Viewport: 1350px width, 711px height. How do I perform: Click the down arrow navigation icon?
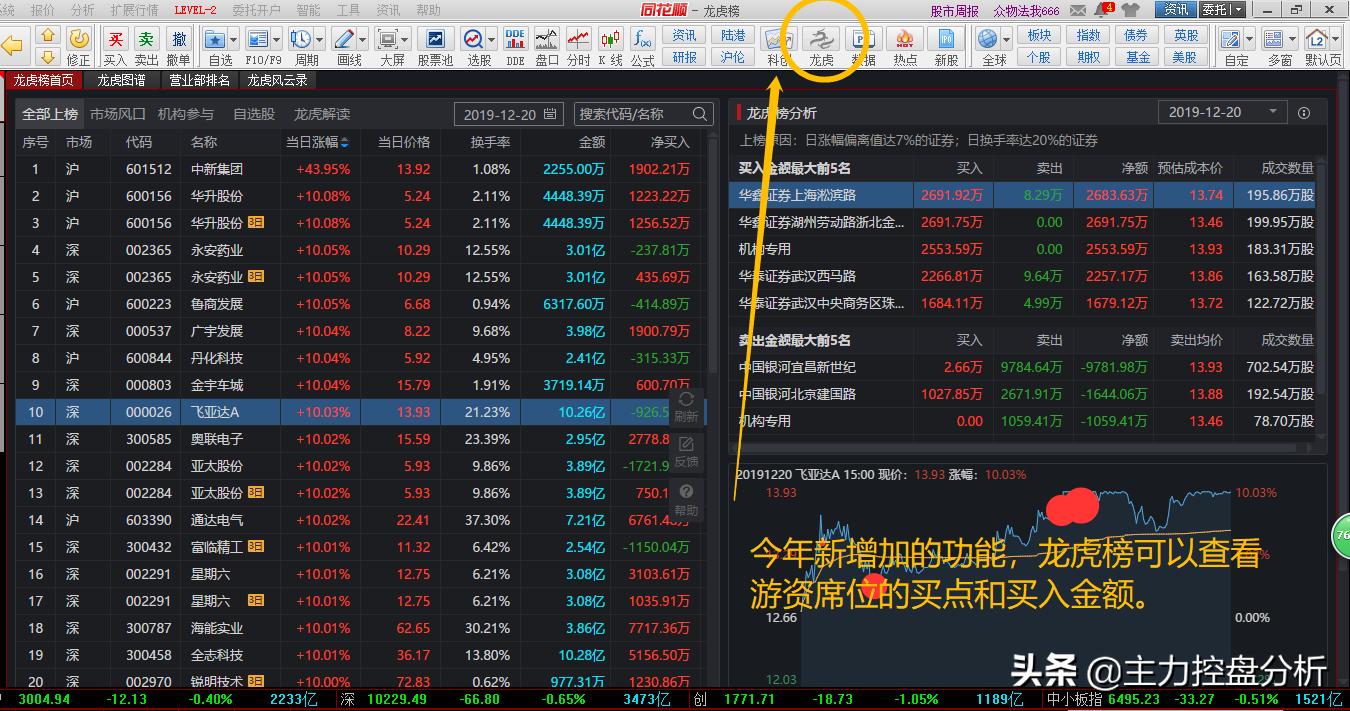[48, 57]
